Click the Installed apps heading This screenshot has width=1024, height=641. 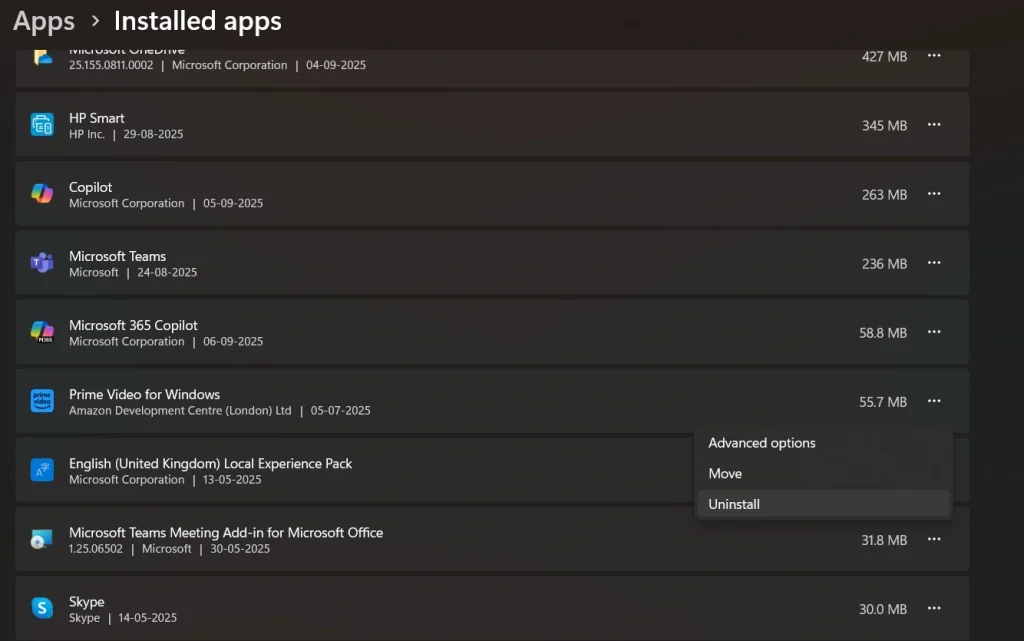[198, 22]
